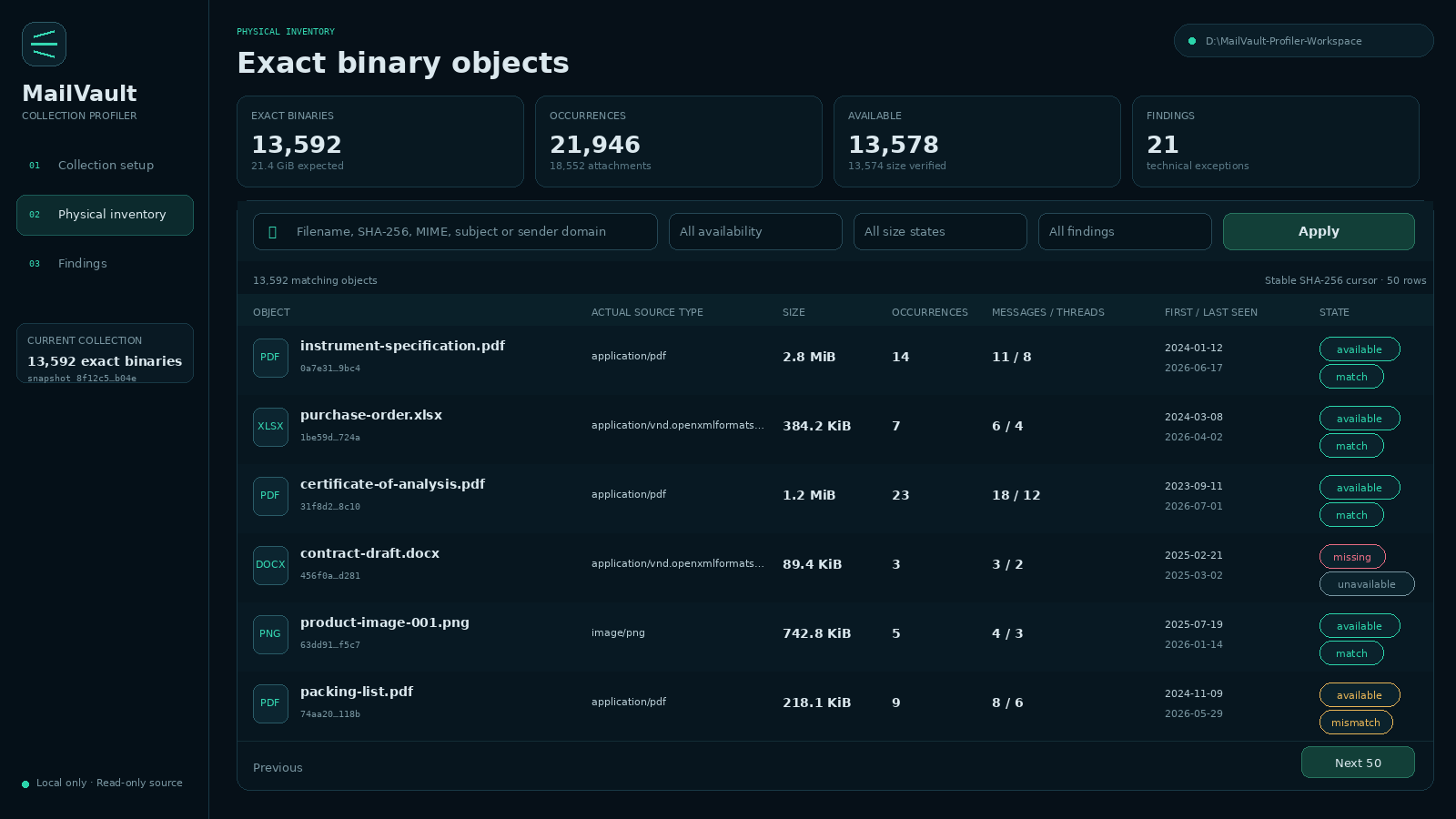Viewport: 1456px width, 819px height.
Task: Click the hash 0a7e31…9bc4
Action: [x=330, y=369]
